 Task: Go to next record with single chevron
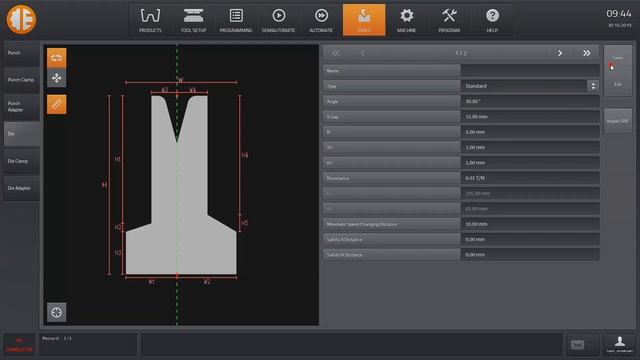click(x=560, y=53)
